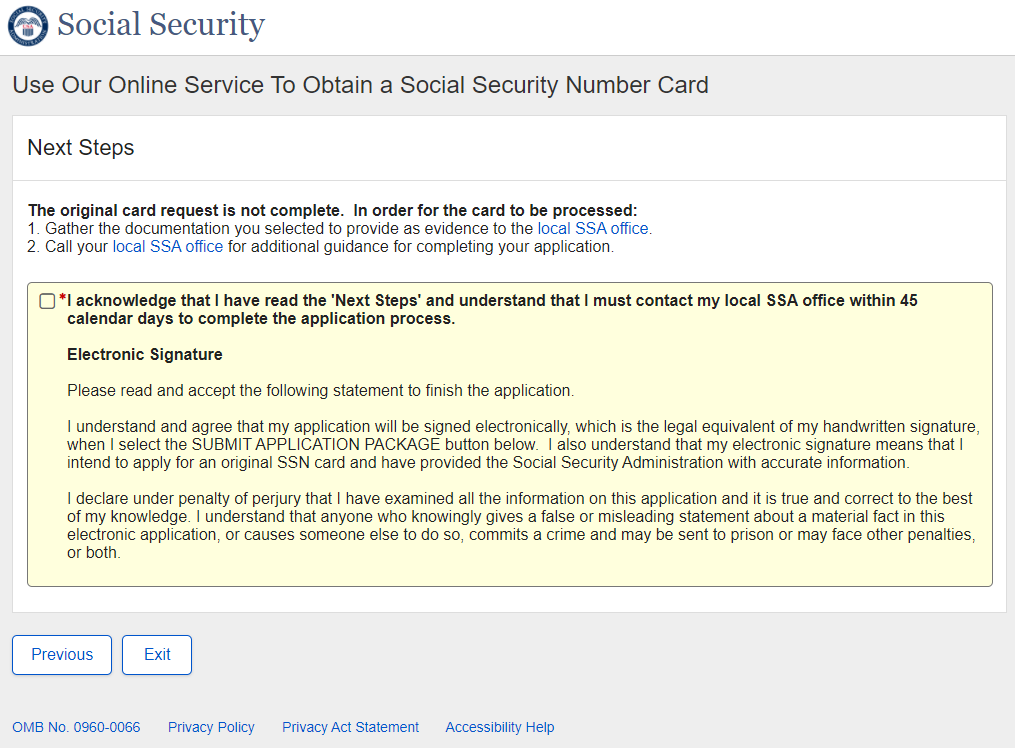Open local SSA office link in step 1
This screenshot has width=1015, height=748.
594,228
